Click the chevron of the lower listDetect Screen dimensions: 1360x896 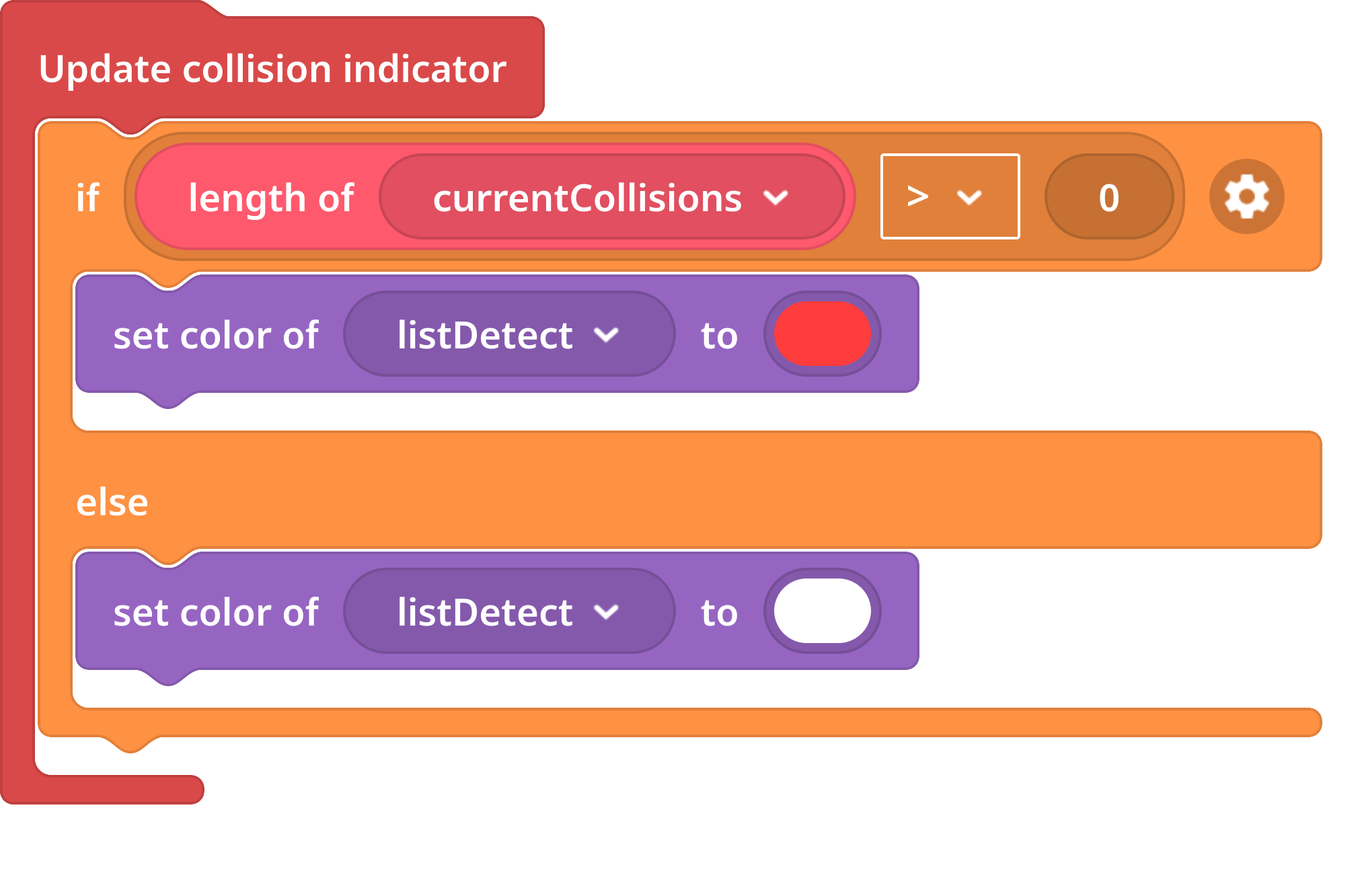click(x=606, y=612)
